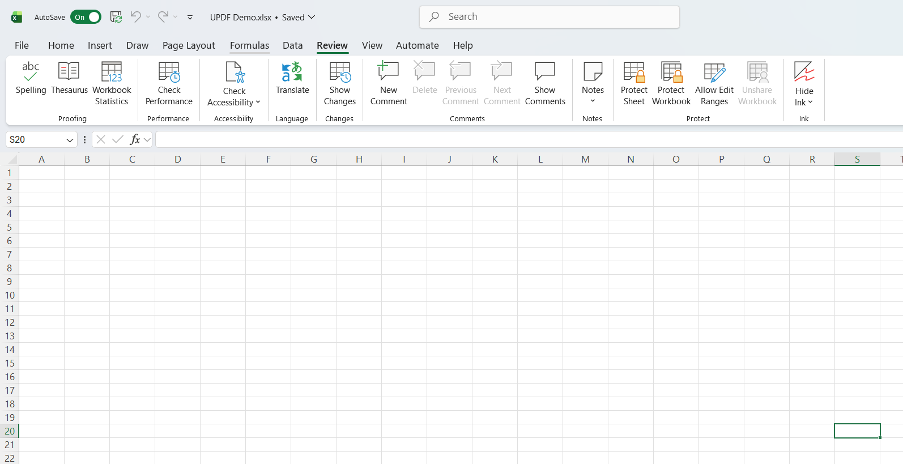Open Workbook Statistics
This screenshot has width=904, height=464.
(112, 79)
